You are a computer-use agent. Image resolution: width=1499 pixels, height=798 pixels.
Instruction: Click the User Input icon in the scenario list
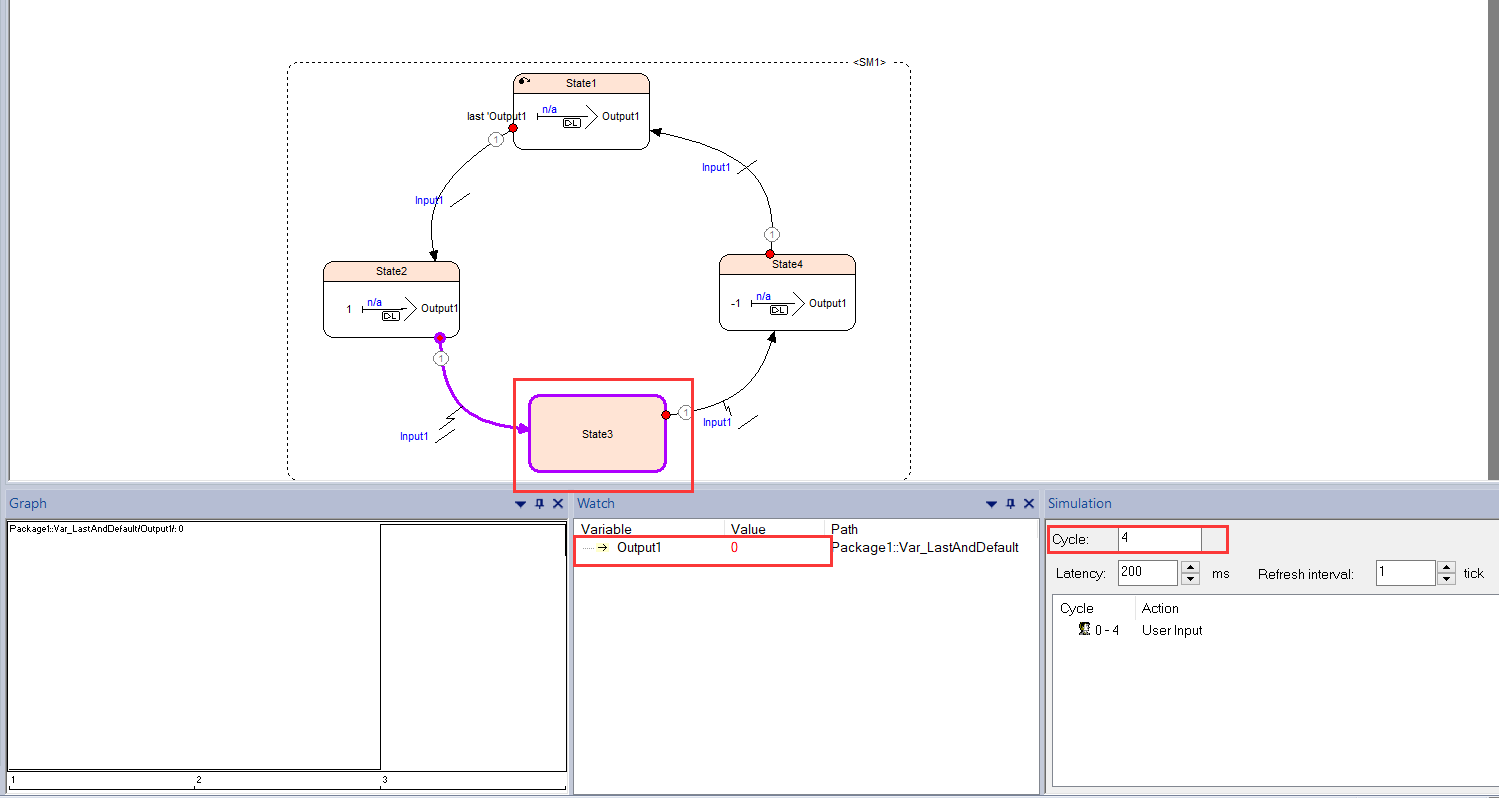pyautogui.click(x=1084, y=630)
